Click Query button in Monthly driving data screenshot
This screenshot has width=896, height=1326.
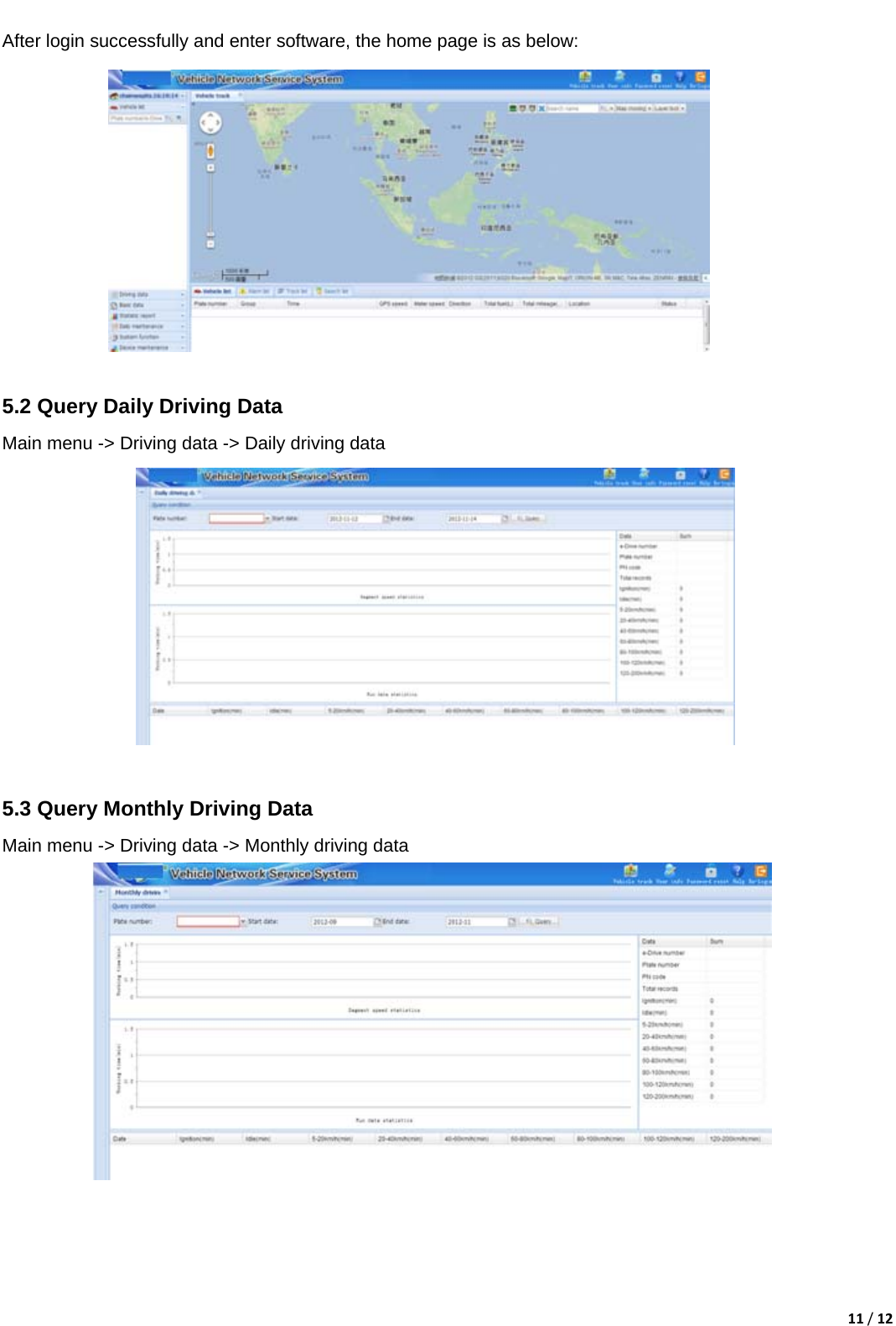539,921
